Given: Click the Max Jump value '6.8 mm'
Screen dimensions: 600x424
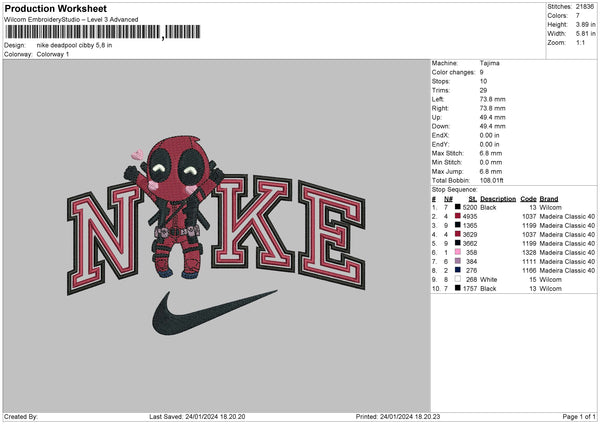Looking at the screenshot, I should pyautogui.click(x=491, y=171).
